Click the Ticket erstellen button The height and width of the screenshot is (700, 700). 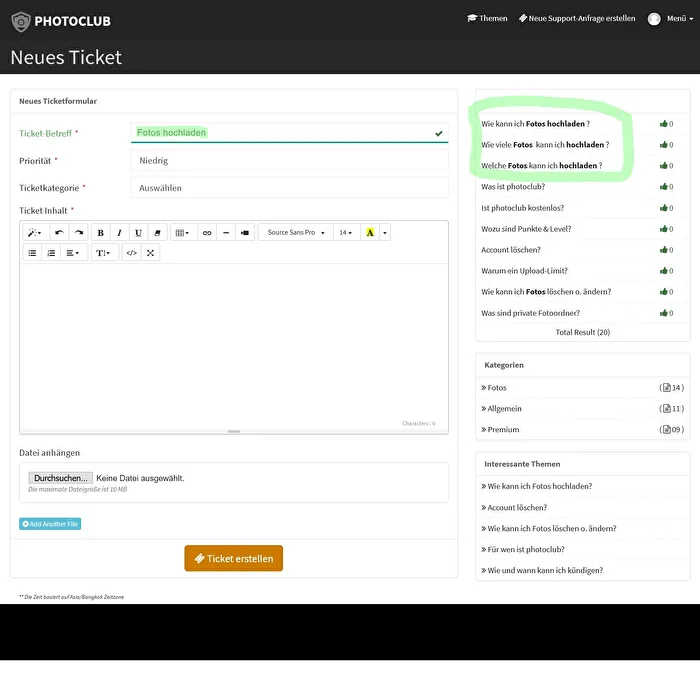(233, 558)
